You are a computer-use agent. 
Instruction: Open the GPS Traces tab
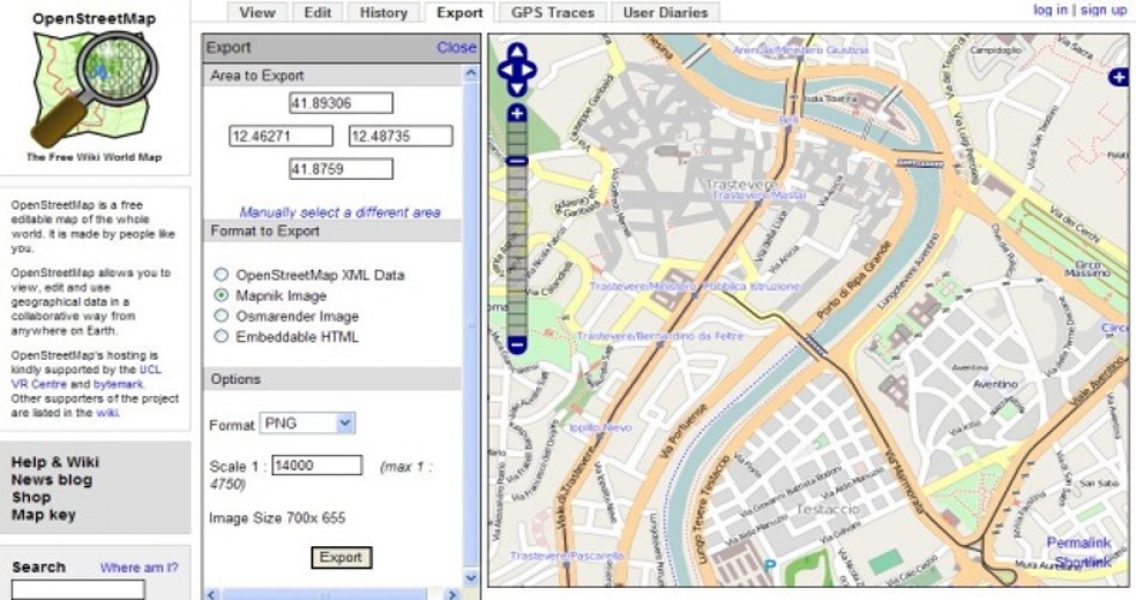pos(553,12)
